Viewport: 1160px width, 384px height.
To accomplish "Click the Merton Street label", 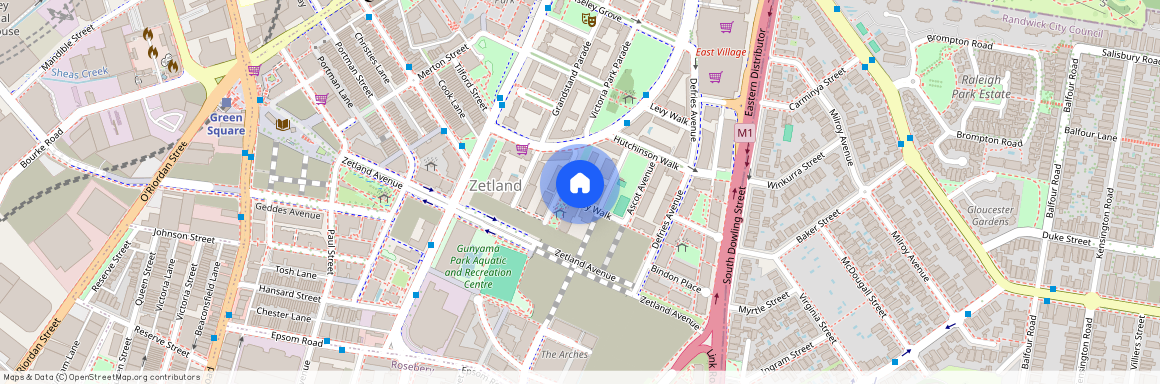I will tap(443, 62).
